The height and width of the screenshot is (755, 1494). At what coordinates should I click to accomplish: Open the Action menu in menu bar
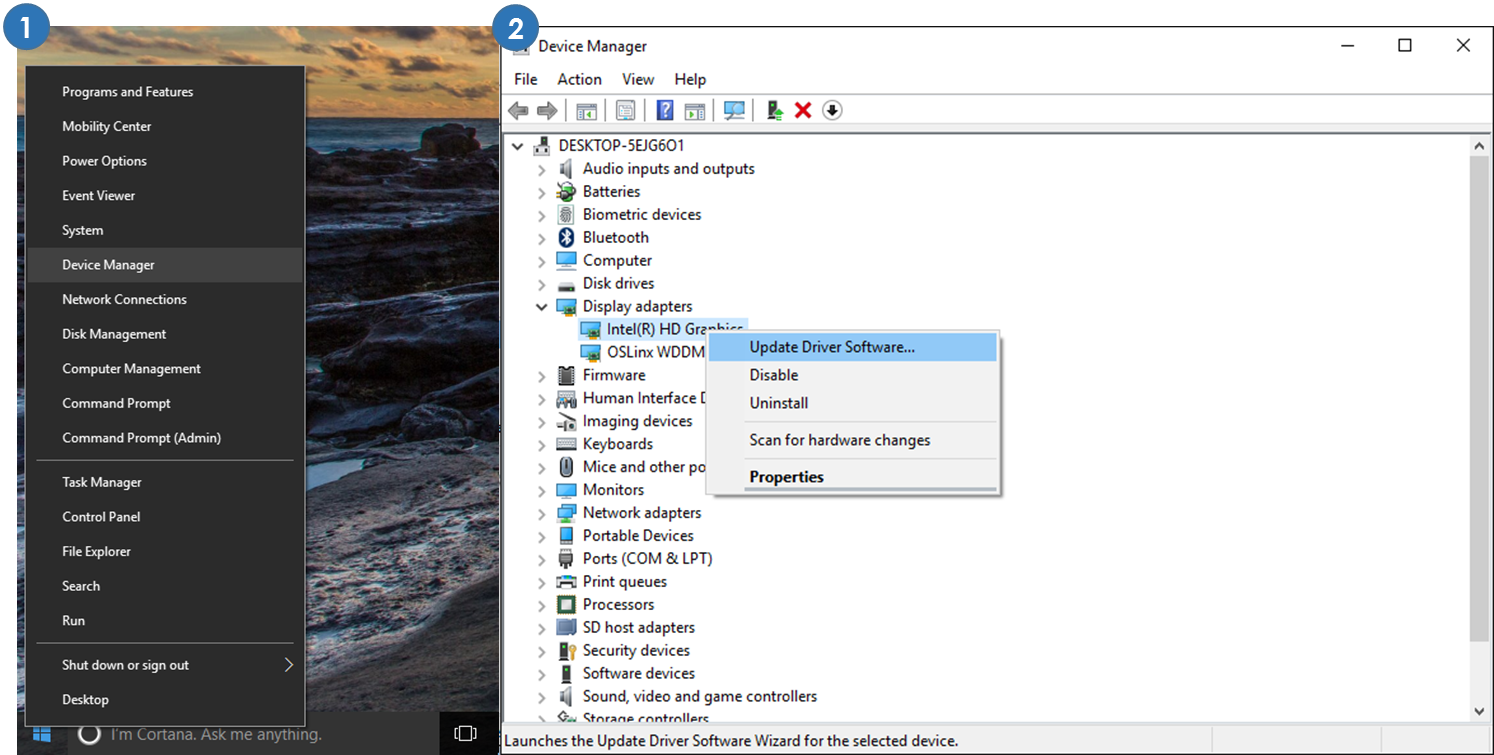click(579, 79)
